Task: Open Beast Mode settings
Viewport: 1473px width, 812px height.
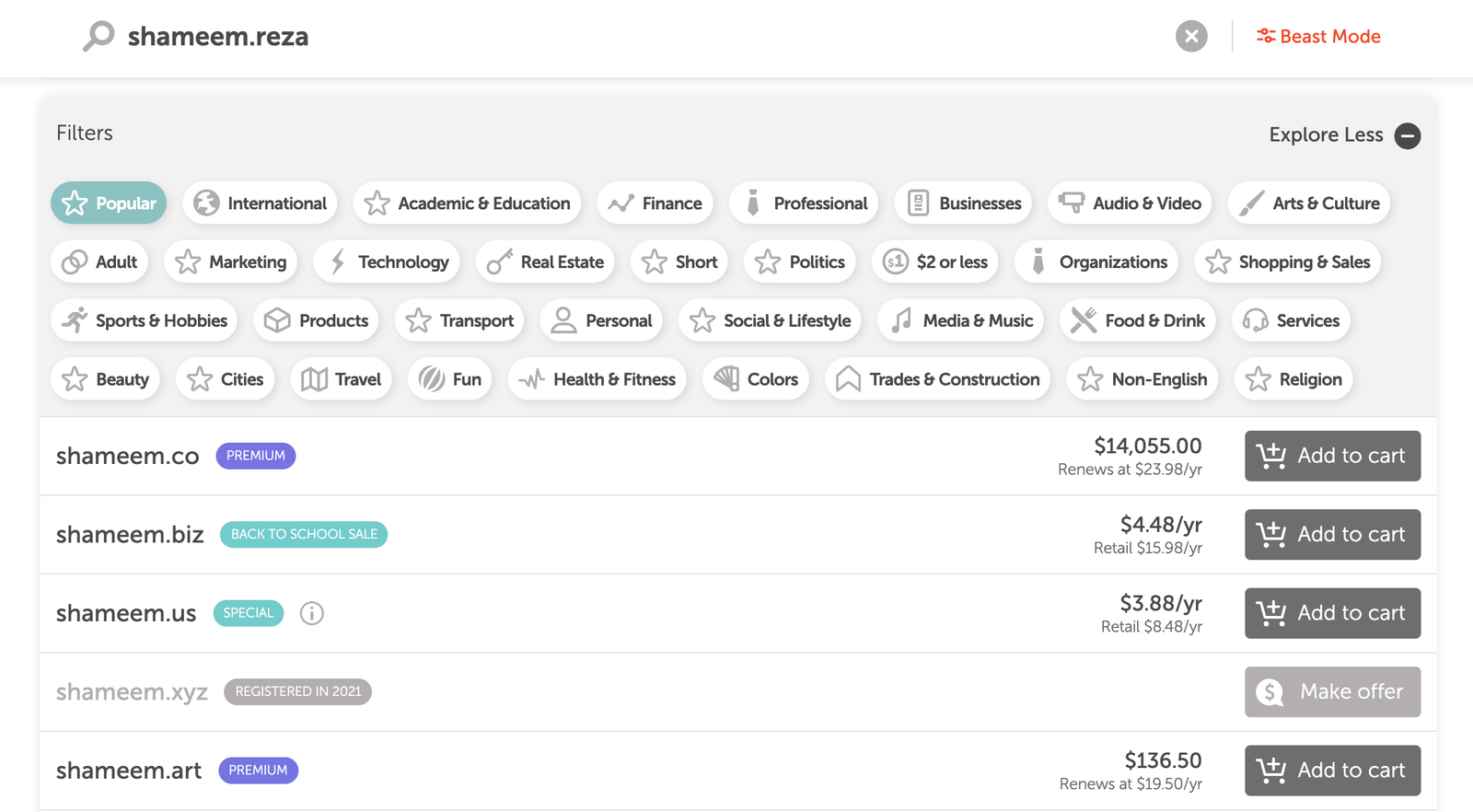Action: (1318, 37)
